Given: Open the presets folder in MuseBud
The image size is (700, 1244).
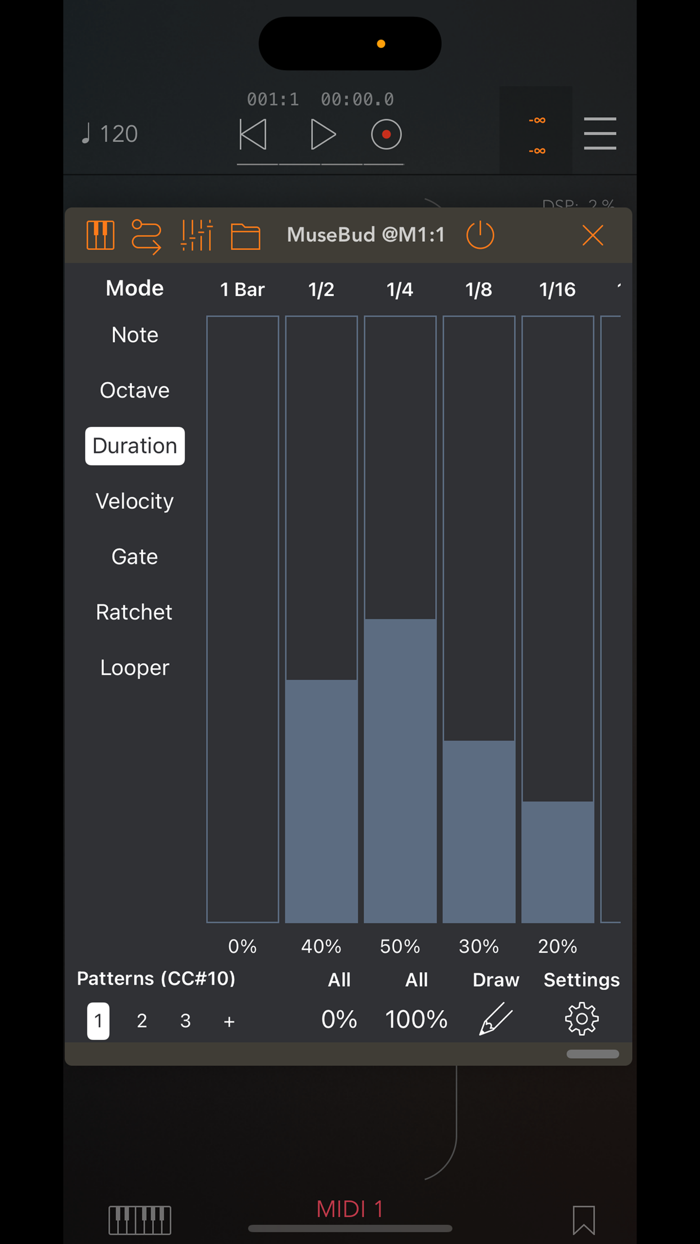Looking at the screenshot, I should [245, 235].
